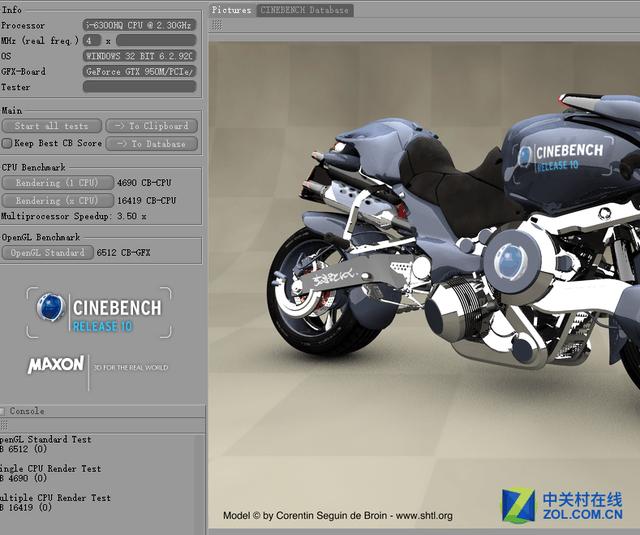Click console value CB 16419 (0)
The width and height of the screenshot is (640, 535).
click(26, 508)
